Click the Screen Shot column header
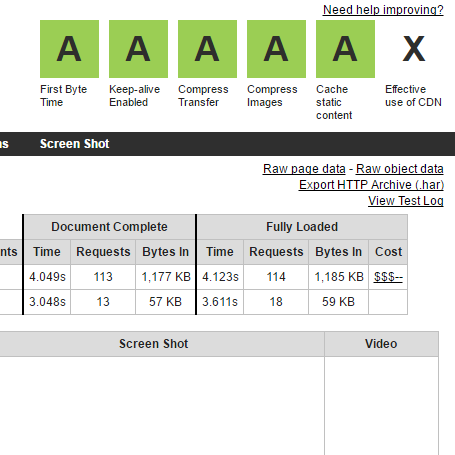455x455 pixels. (154, 344)
